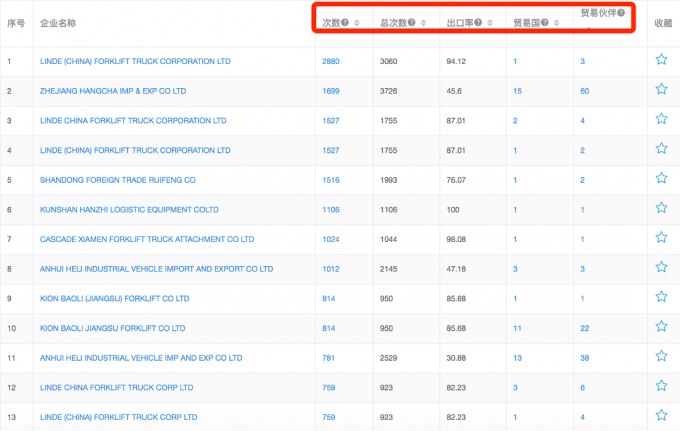Viewport: 680px width, 431px height.
Task: Star the CASCADE XIAMEN FORKLIFT row
Action: point(661,237)
